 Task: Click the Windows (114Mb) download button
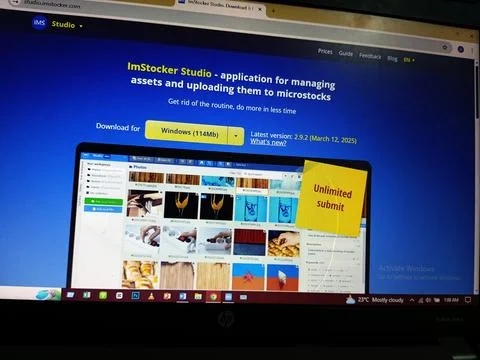point(187,133)
